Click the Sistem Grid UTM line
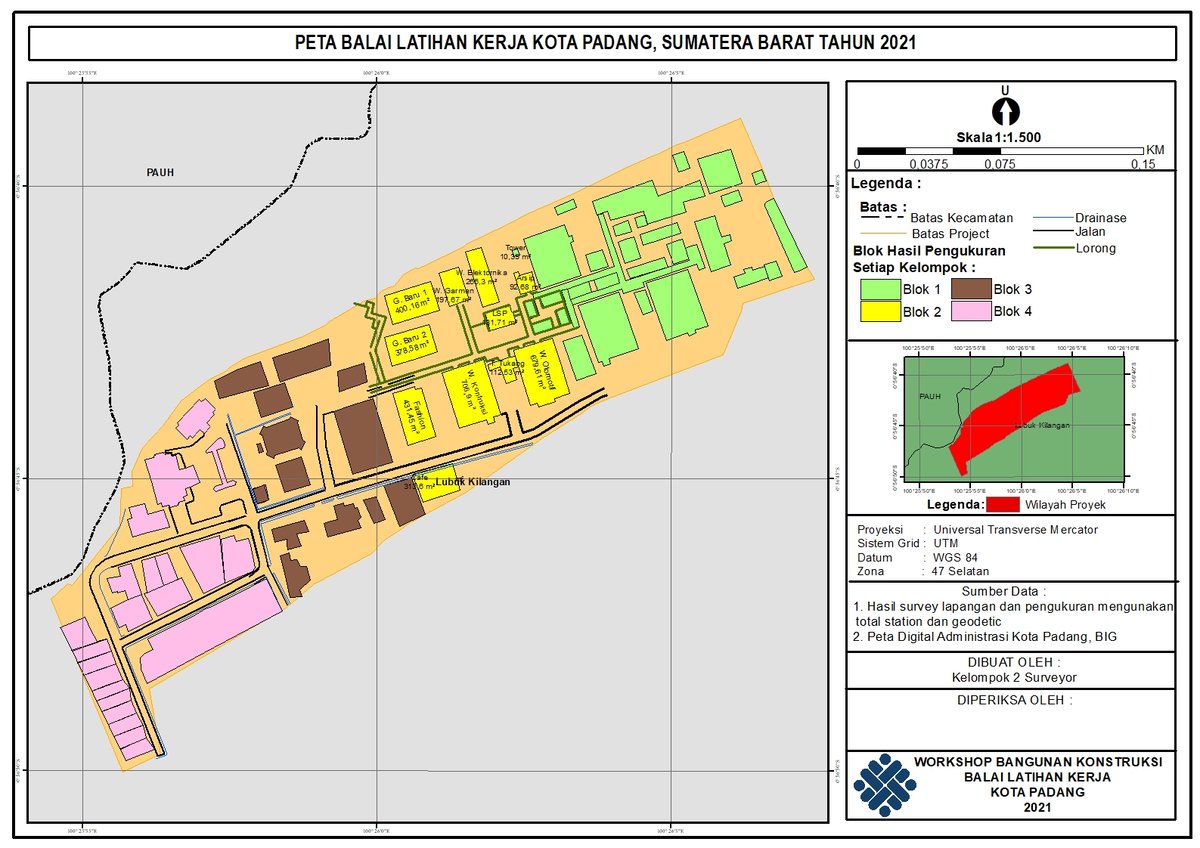 tap(906, 543)
